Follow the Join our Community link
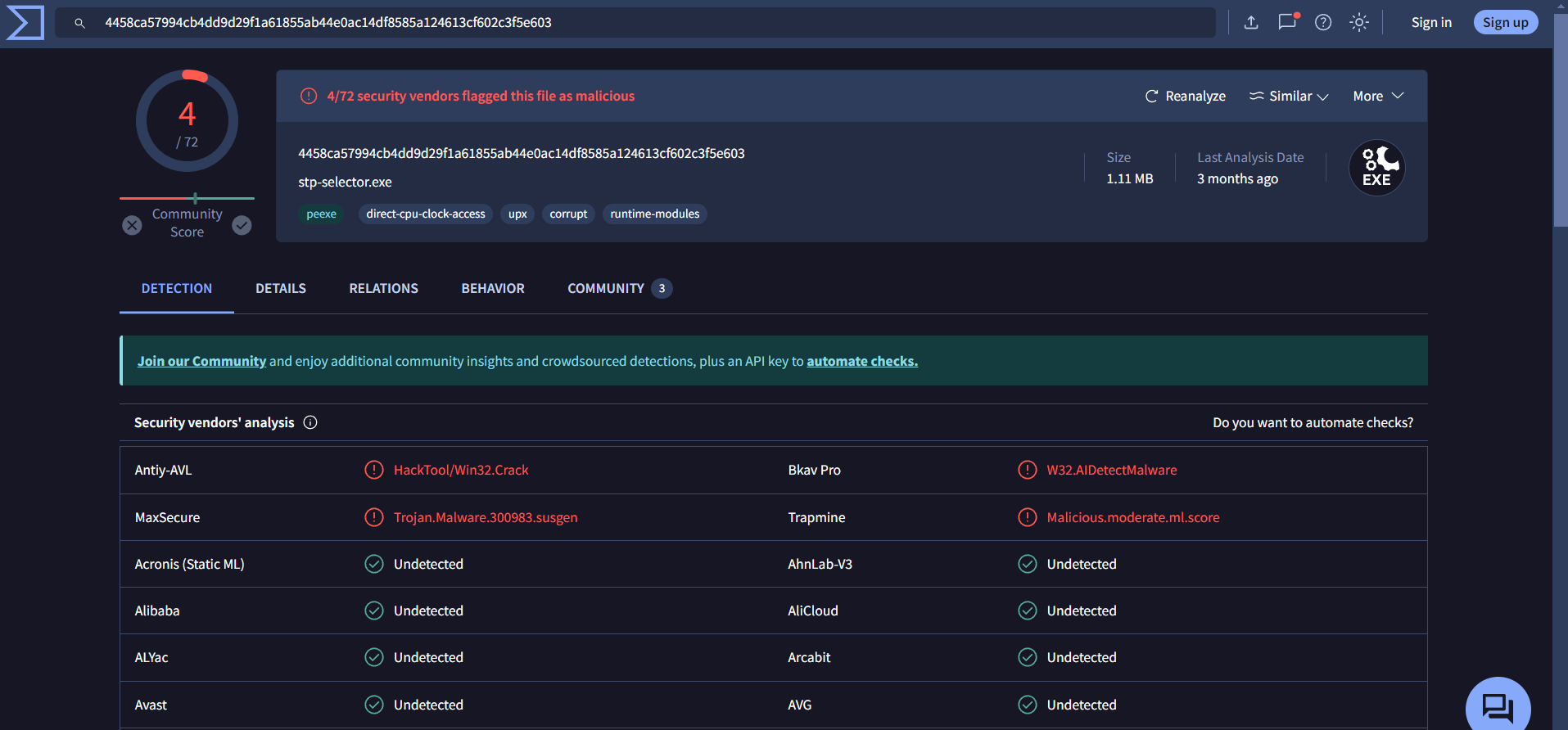The height and width of the screenshot is (730, 1568). click(201, 361)
